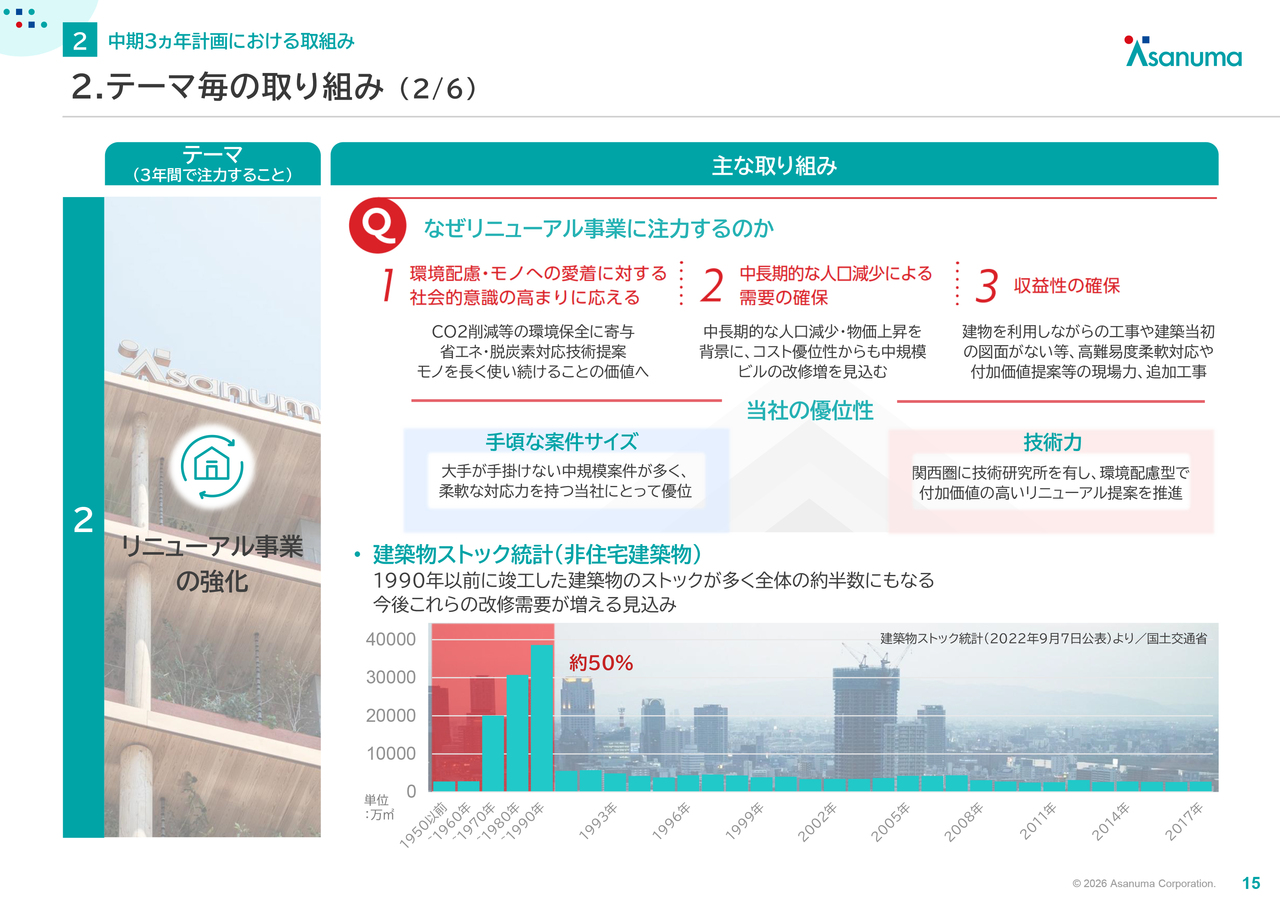Click the teal section number 2 badge in header
Screen dimensions: 1280x905
(x=79, y=41)
